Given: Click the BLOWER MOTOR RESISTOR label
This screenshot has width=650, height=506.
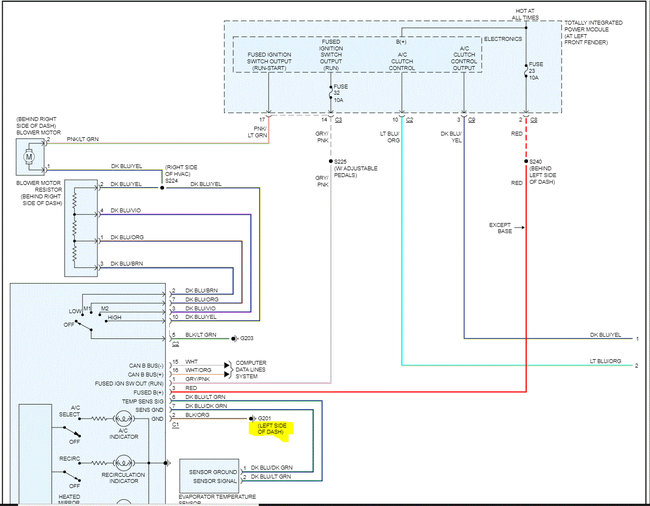Looking at the screenshot, I should (x=39, y=186).
